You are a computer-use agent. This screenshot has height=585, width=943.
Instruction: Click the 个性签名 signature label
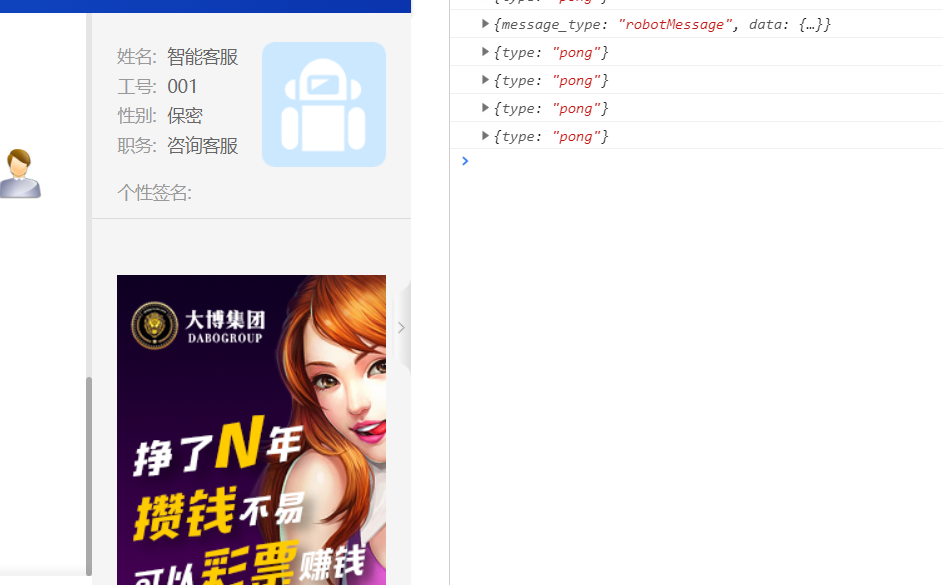tap(154, 193)
